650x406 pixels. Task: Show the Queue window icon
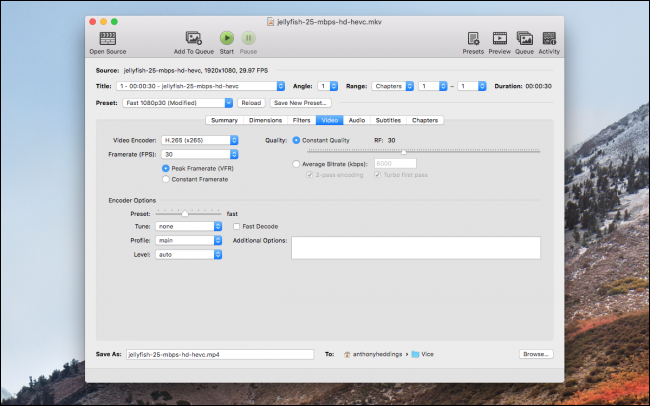pyautogui.click(x=524, y=38)
